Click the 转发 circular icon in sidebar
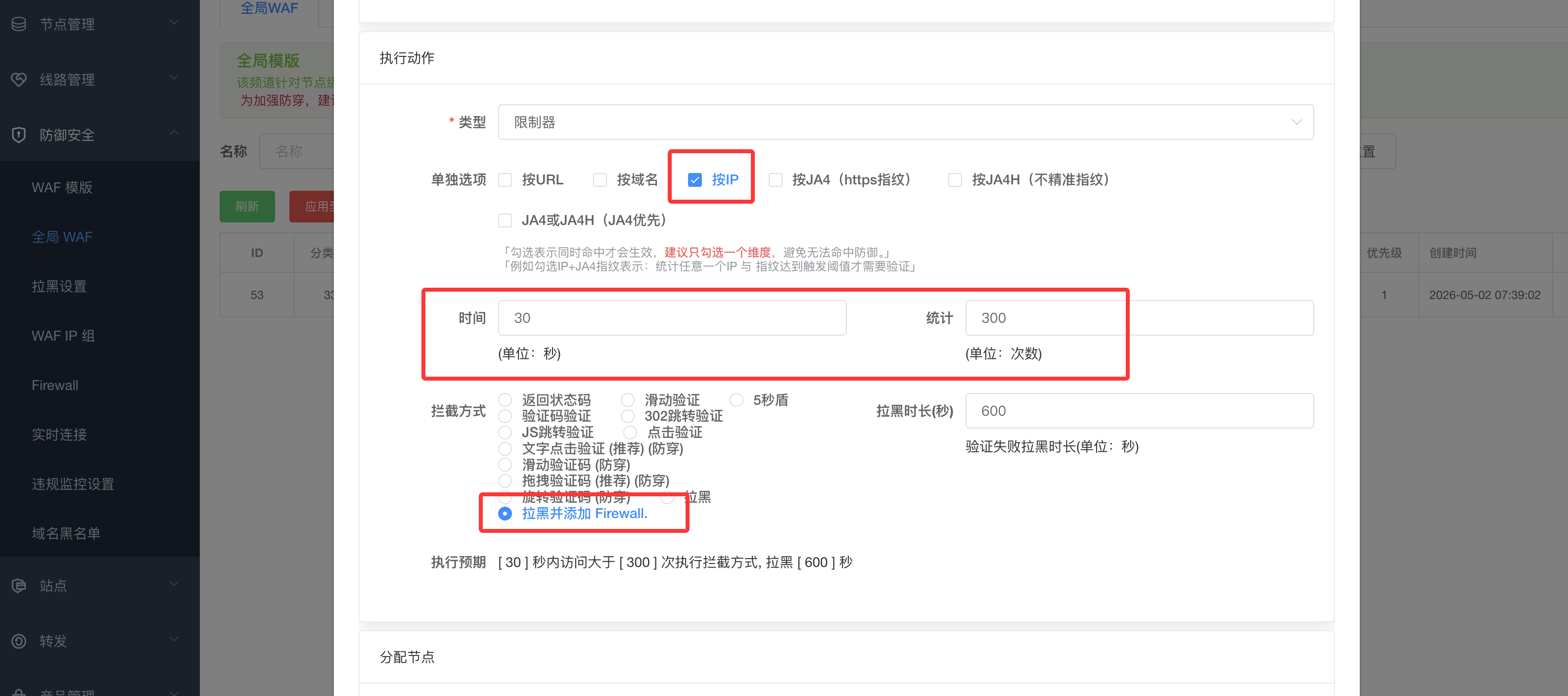The image size is (1568, 696). [x=19, y=641]
